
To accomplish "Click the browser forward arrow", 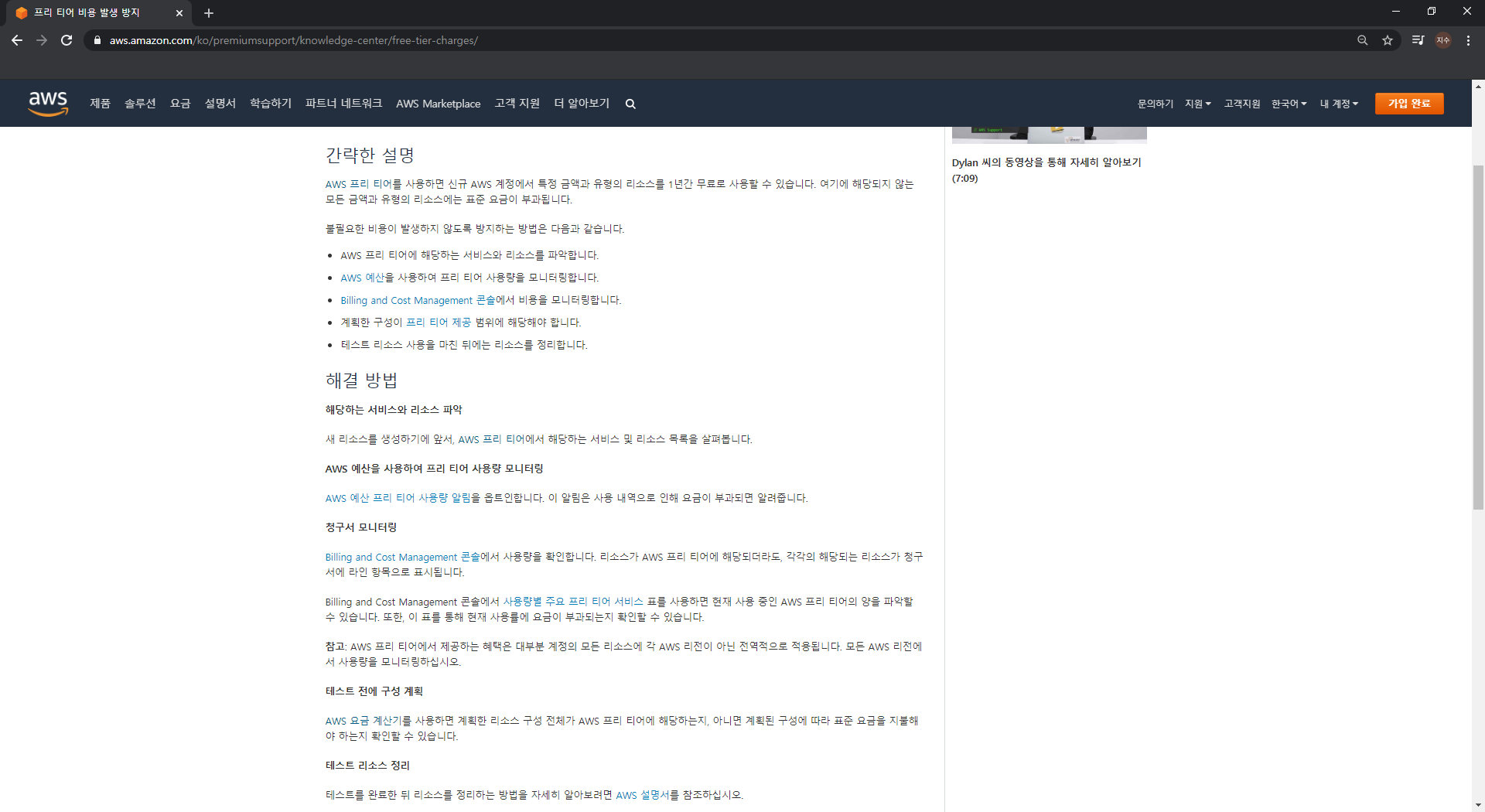I will 42,40.
